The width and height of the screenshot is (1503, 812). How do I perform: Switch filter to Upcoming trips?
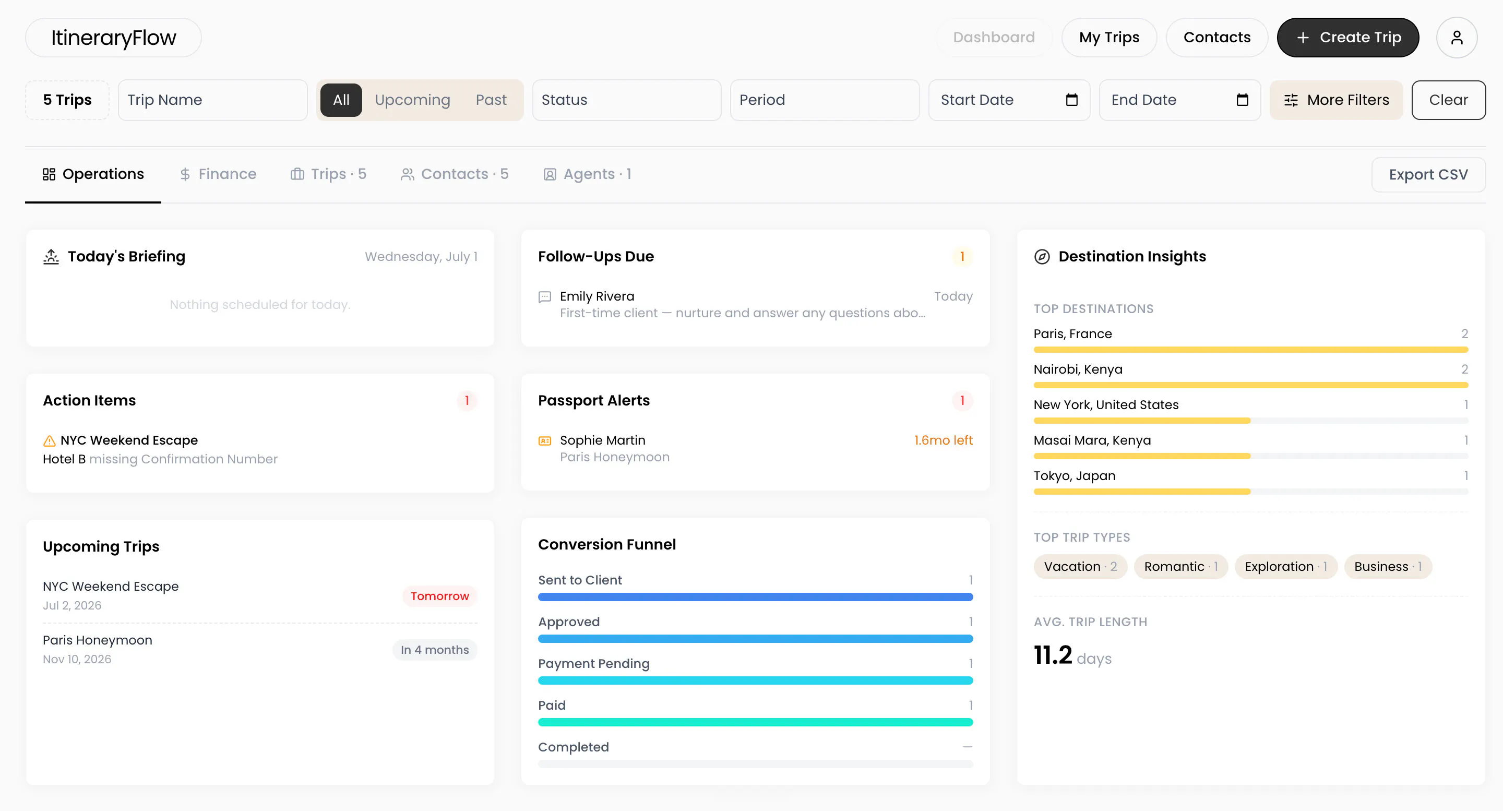click(412, 100)
